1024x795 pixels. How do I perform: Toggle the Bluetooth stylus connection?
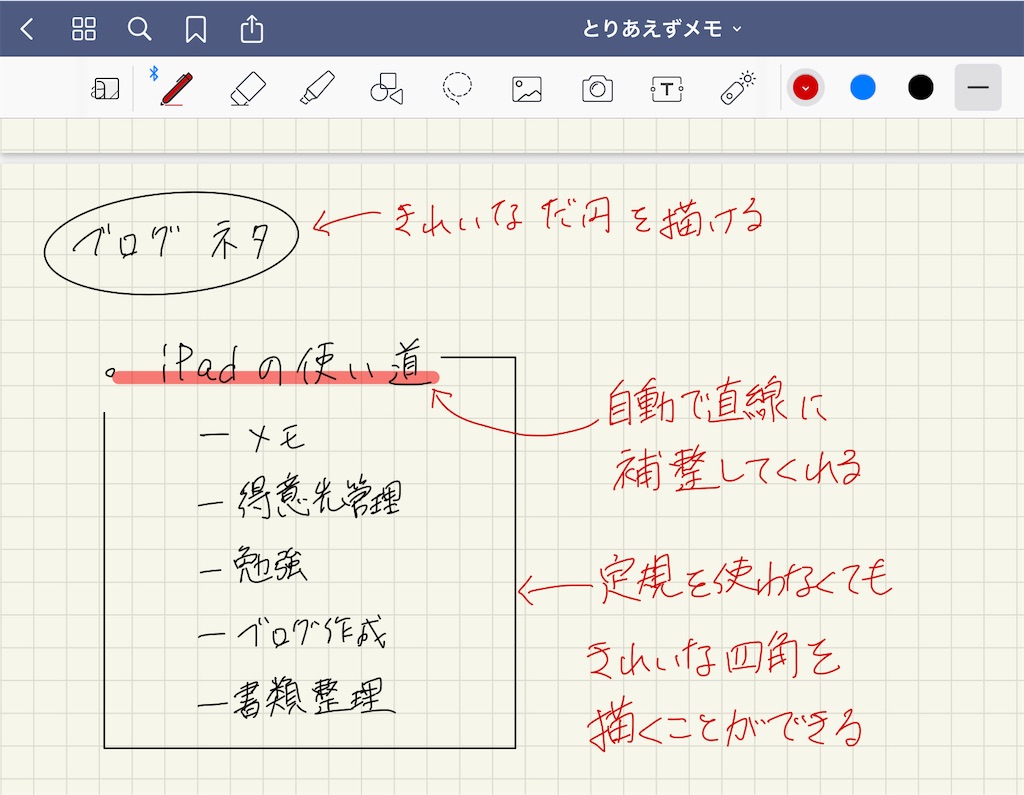(155, 77)
